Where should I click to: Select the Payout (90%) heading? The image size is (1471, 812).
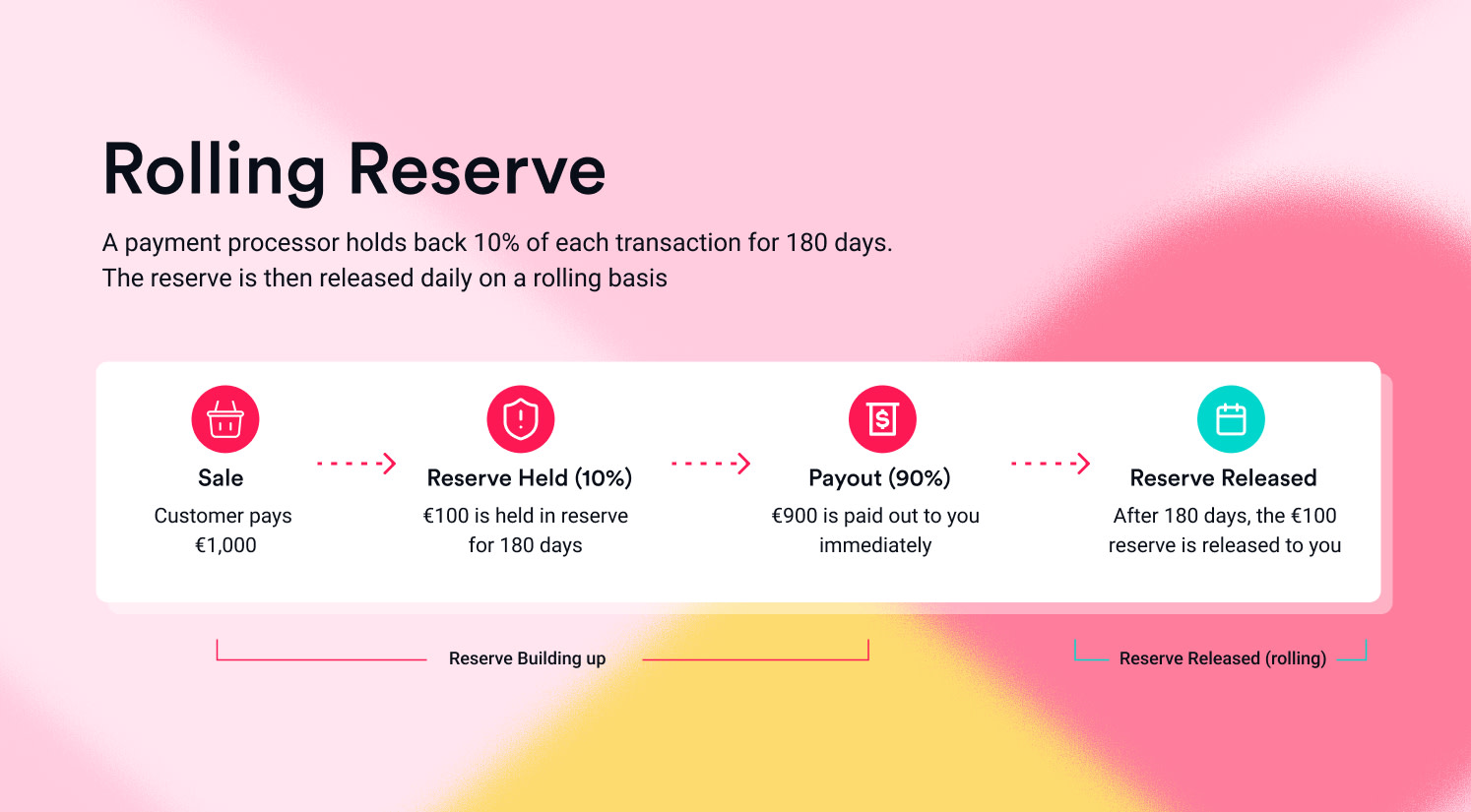tap(879, 478)
